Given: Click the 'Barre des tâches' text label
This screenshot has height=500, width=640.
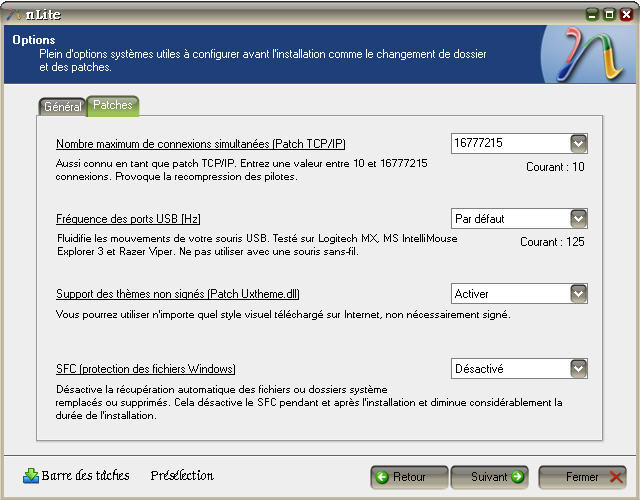Looking at the screenshot, I should [85, 476].
